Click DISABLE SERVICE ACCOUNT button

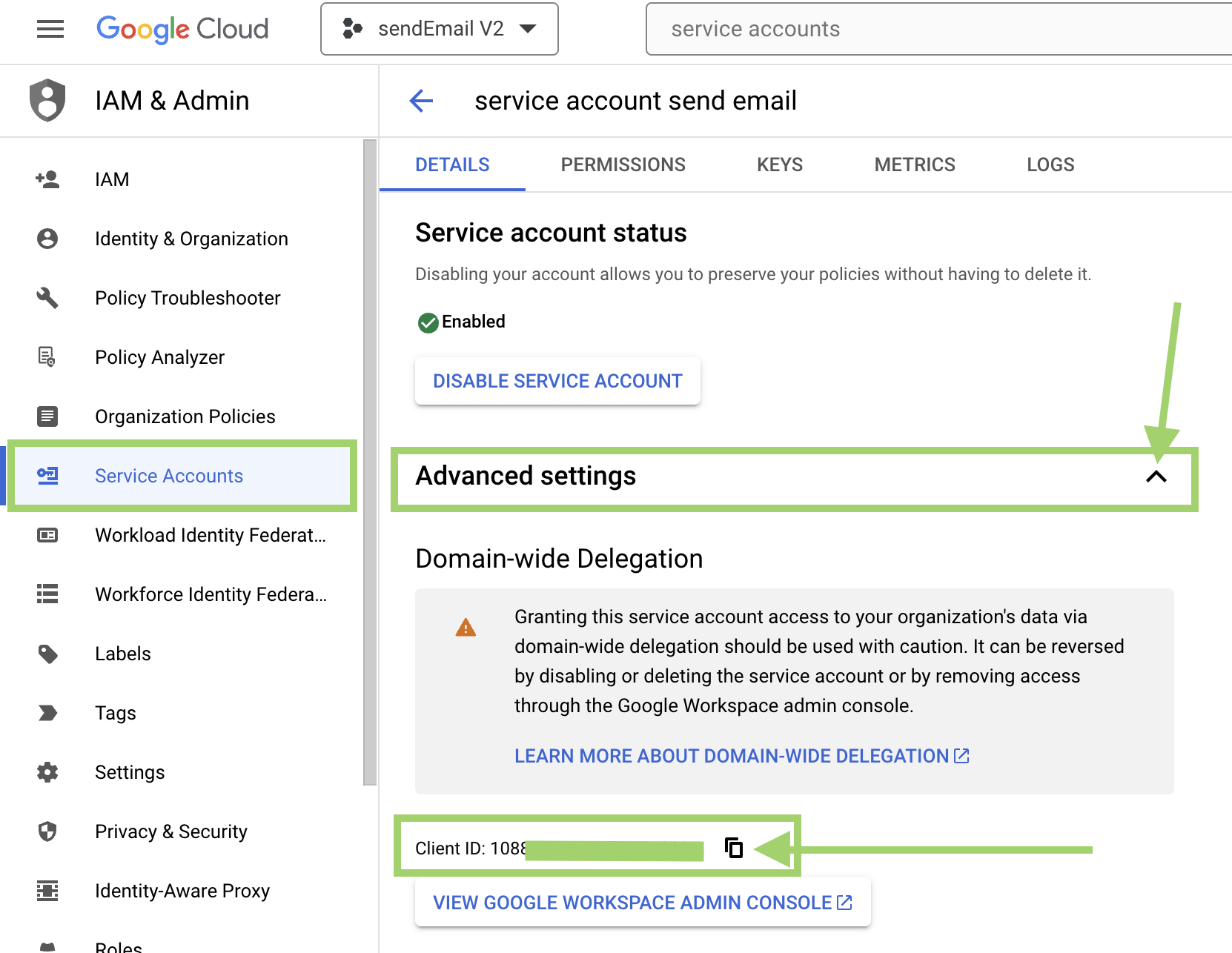(x=557, y=381)
